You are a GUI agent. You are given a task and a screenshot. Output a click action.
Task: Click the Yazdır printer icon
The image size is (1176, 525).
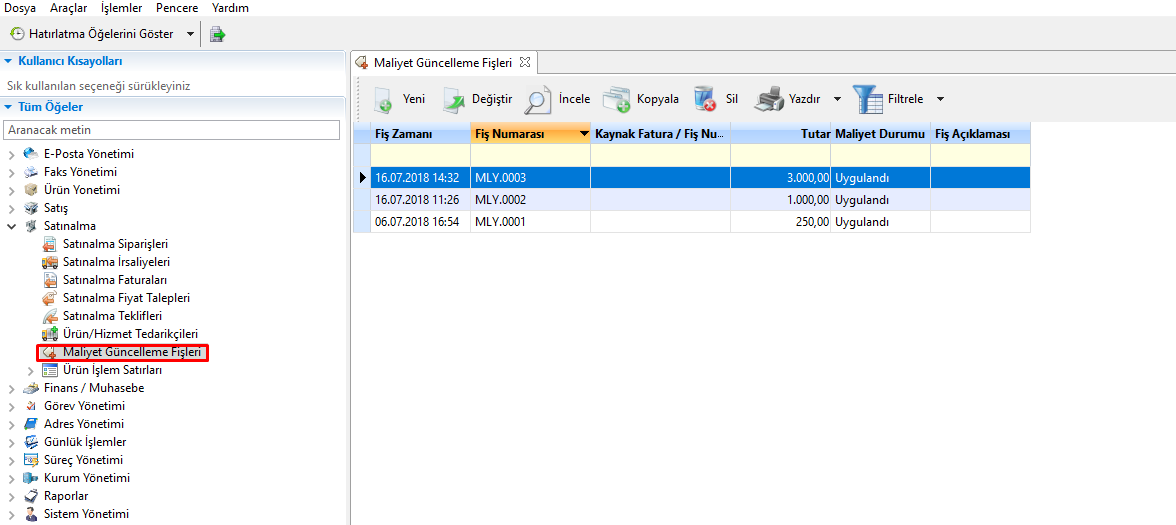tap(769, 100)
